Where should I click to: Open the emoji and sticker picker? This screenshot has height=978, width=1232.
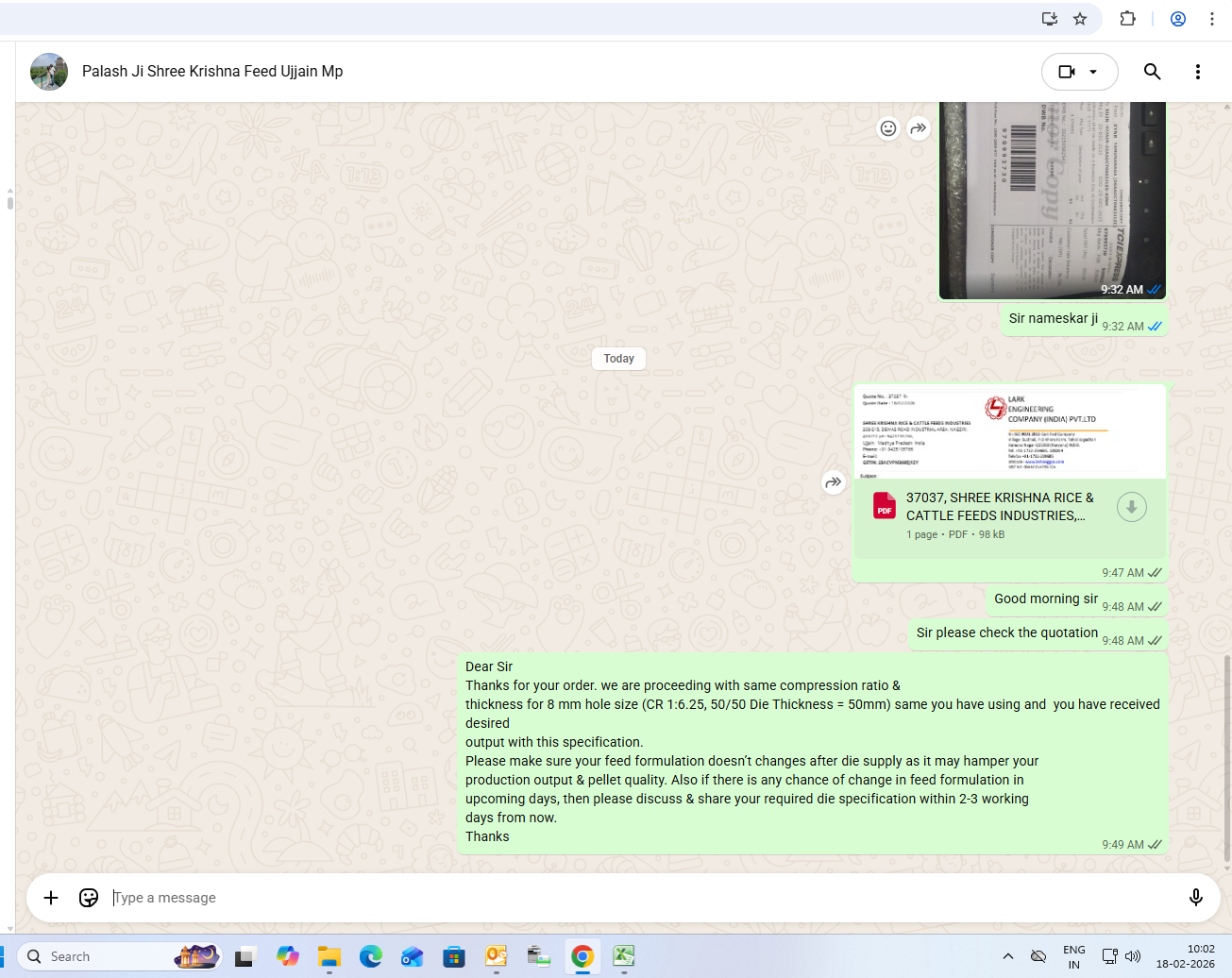tap(89, 898)
